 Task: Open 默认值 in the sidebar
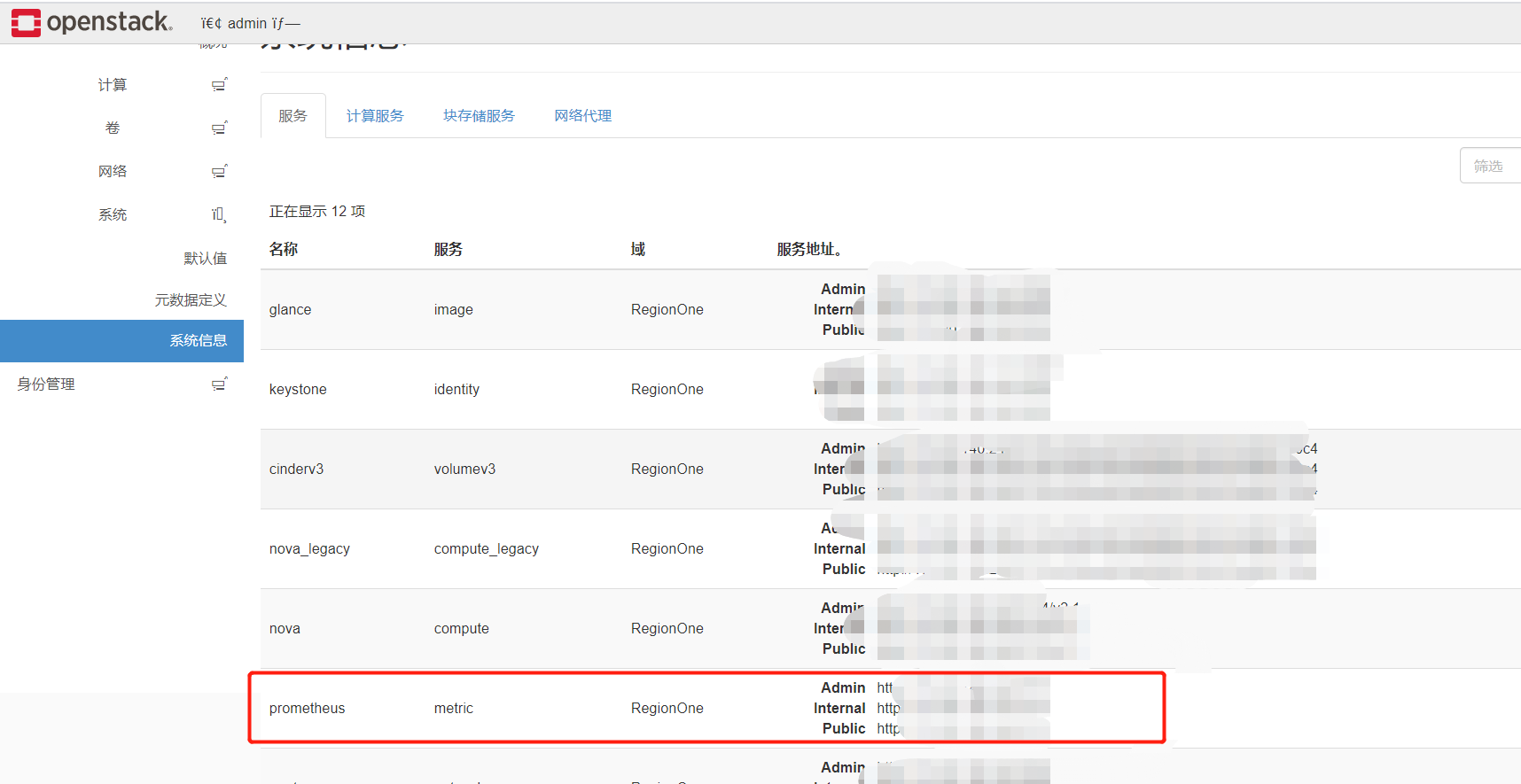205,258
